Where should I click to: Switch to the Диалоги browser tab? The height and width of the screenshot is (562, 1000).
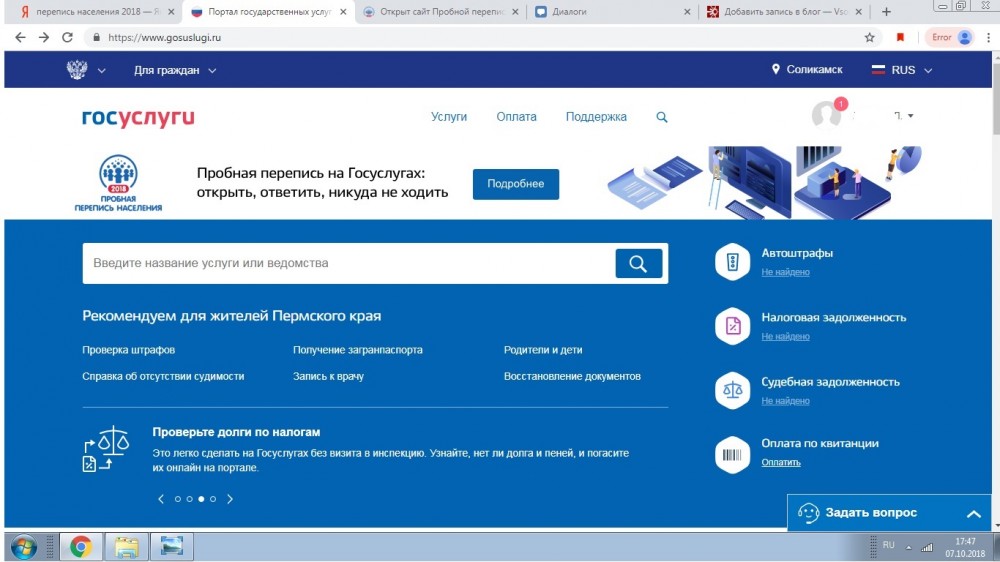[610, 12]
